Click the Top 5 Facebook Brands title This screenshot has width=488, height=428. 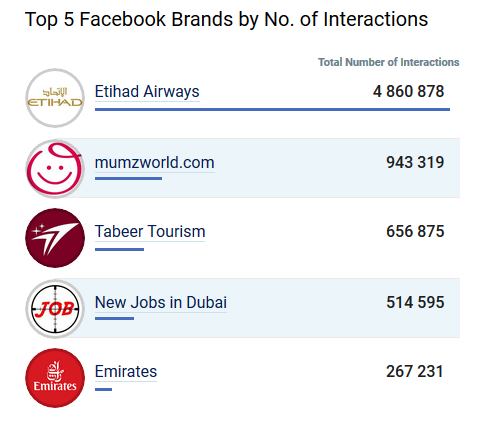[x=226, y=19]
